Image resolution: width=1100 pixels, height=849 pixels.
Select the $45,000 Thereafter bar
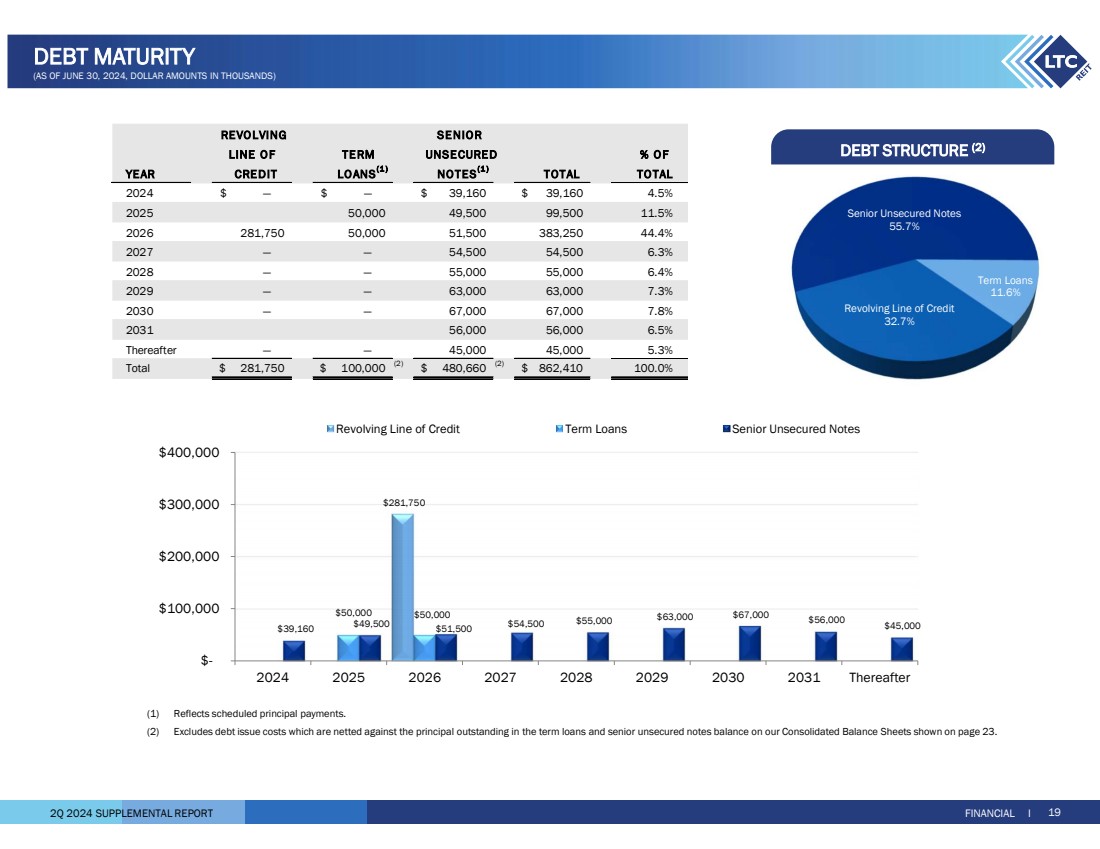tap(902, 649)
